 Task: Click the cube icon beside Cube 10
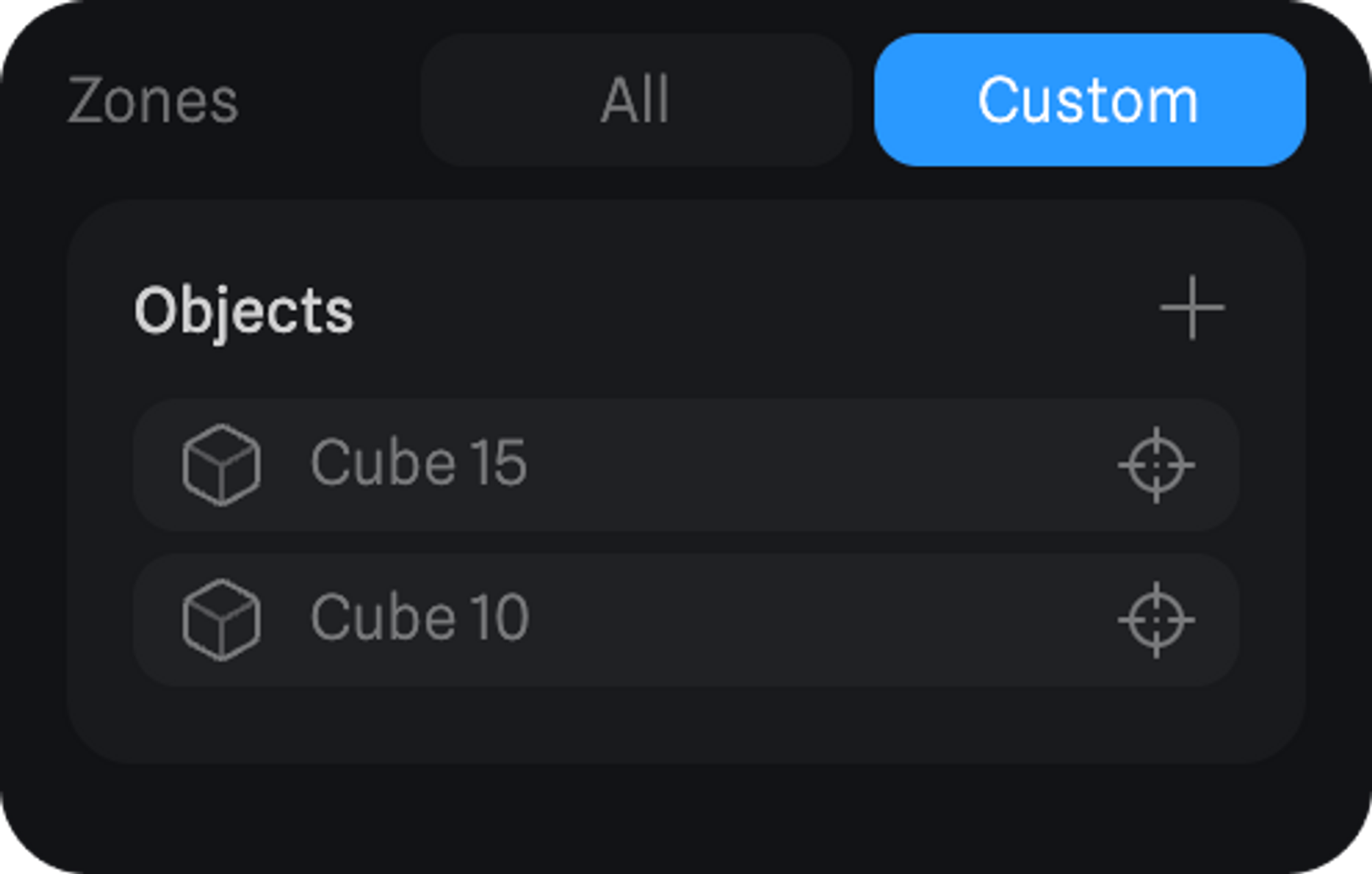(221, 620)
